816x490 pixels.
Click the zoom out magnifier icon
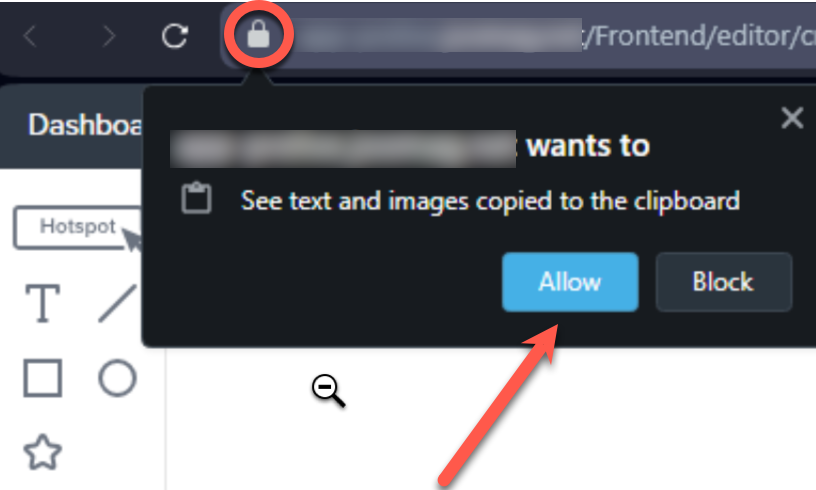(x=328, y=390)
